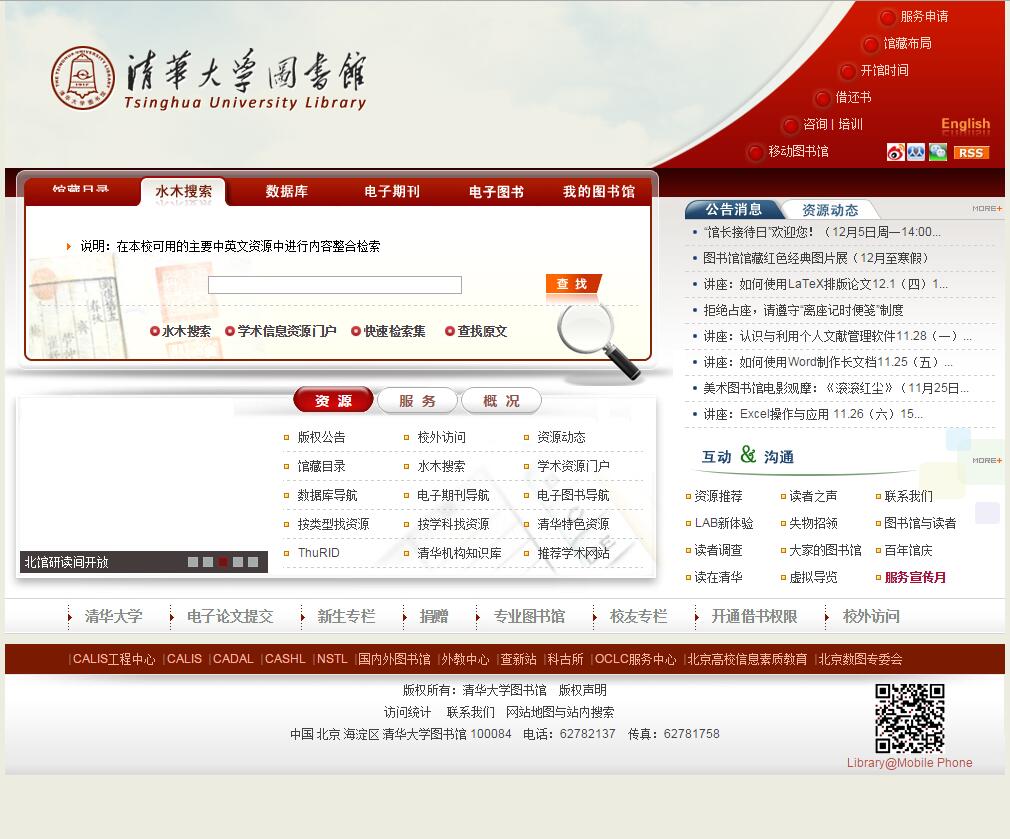Viewport: 1010px width, 839px height.
Task: Open 校外访问 in resources grid
Action: tap(441, 437)
